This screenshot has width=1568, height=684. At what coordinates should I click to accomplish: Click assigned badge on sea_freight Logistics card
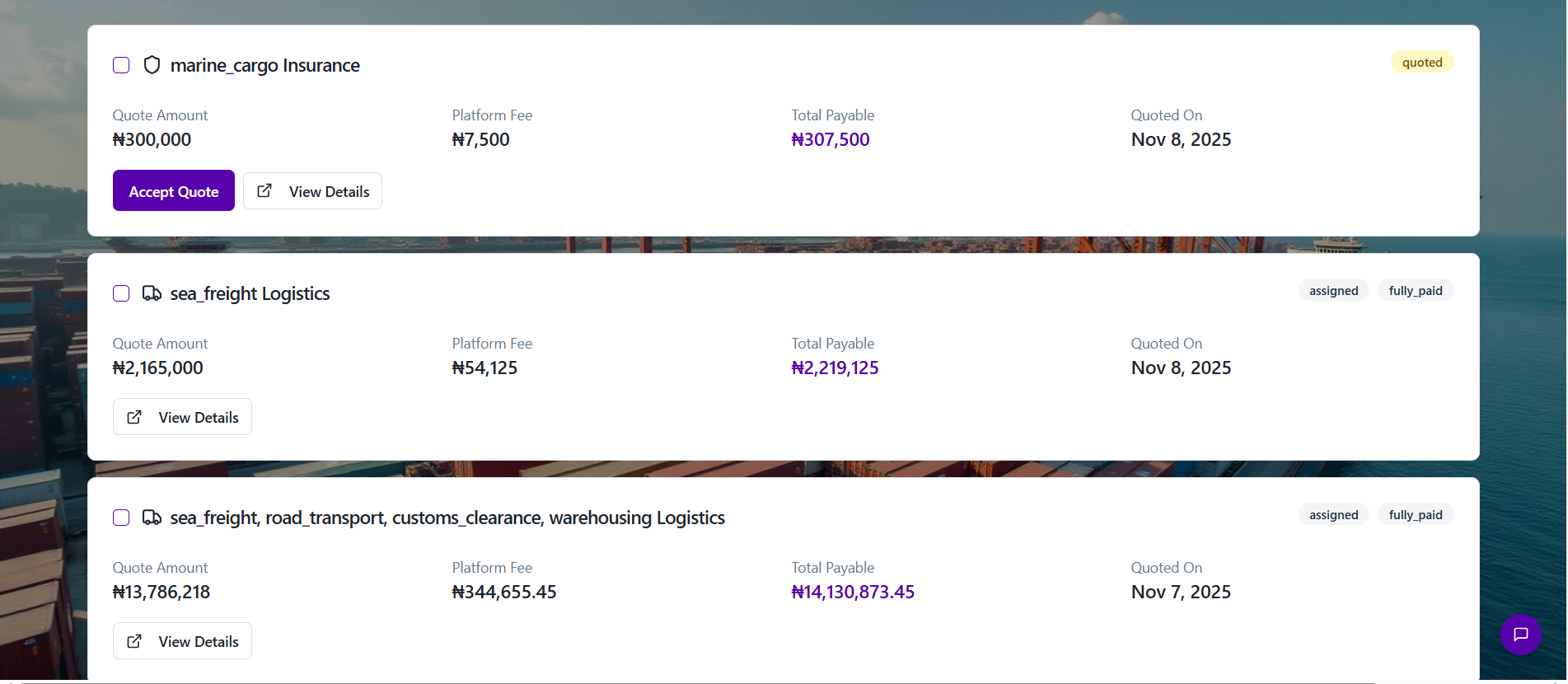[1333, 291]
